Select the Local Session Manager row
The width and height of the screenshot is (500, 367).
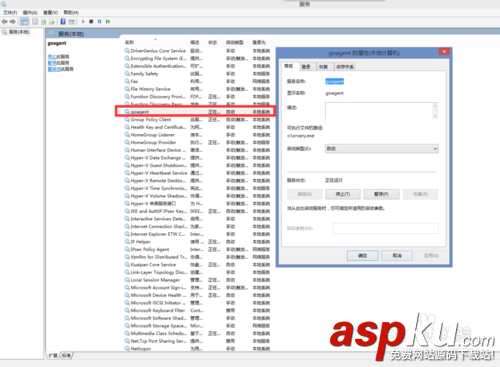click(x=197, y=280)
